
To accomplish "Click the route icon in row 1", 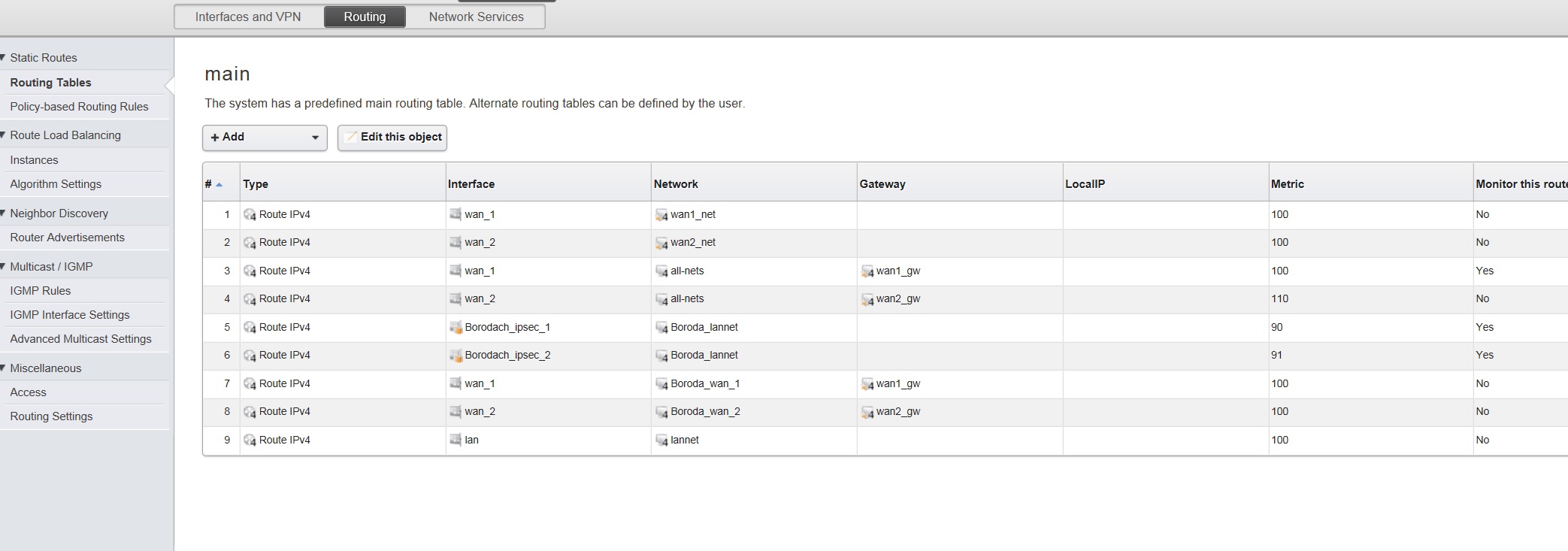I will pyautogui.click(x=250, y=215).
